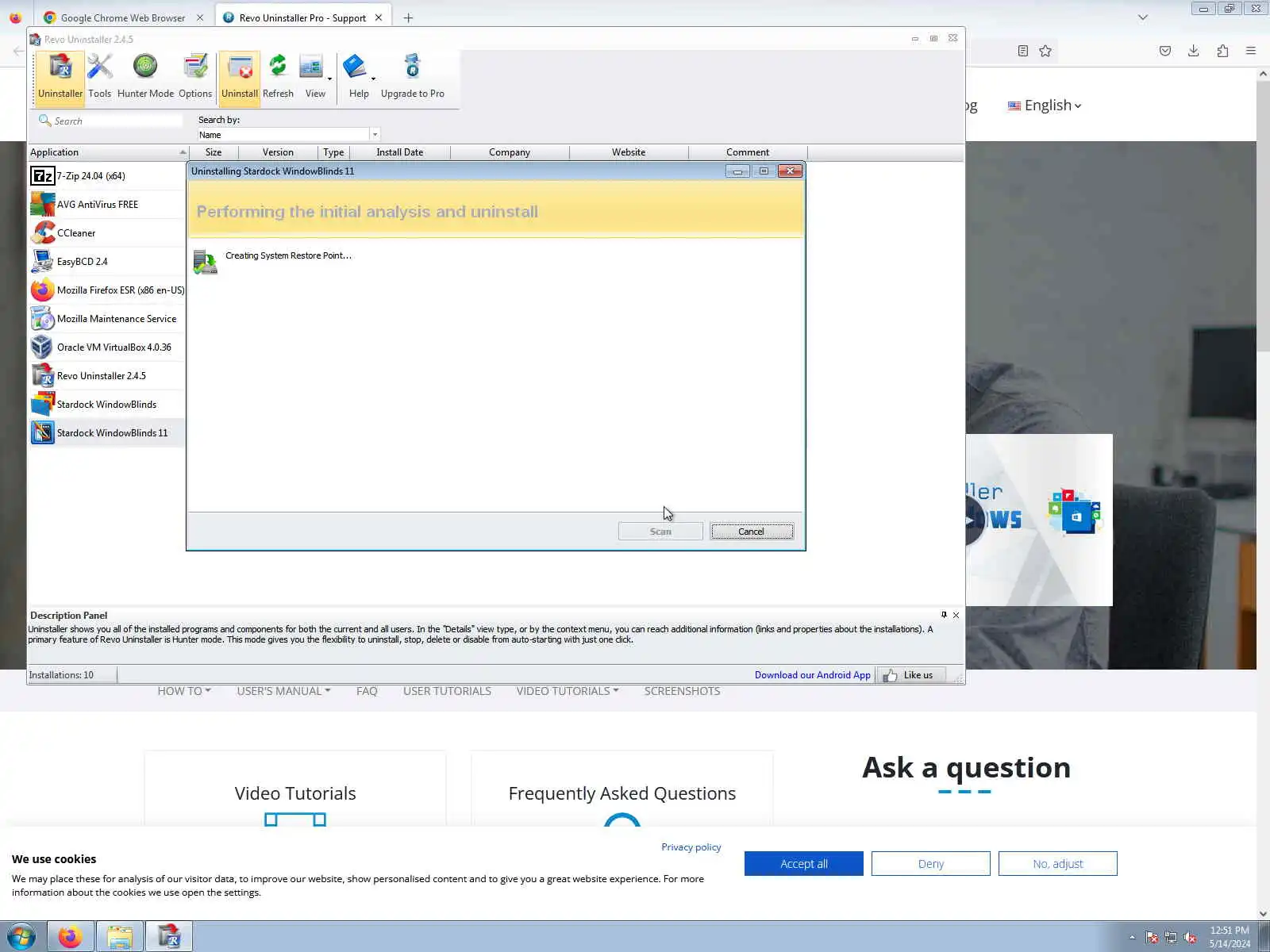The height and width of the screenshot is (952, 1270).
Task: Open the Search by Name dropdown
Action: pyautogui.click(x=375, y=135)
